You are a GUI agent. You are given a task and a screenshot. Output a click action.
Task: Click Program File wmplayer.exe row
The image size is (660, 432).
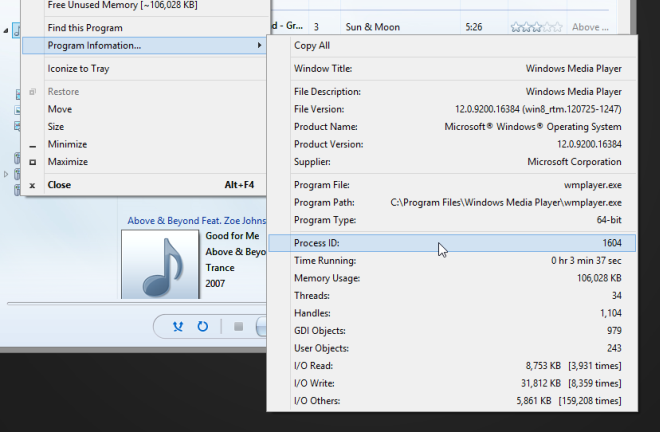(452, 185)
